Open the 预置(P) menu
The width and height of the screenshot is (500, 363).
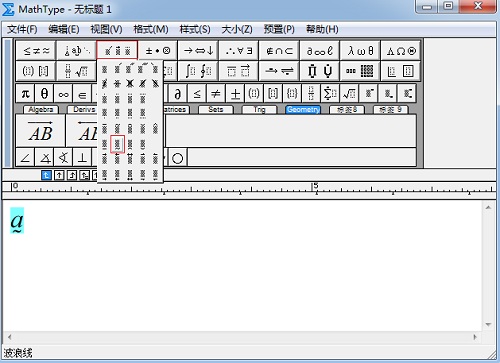coord(279,29)
